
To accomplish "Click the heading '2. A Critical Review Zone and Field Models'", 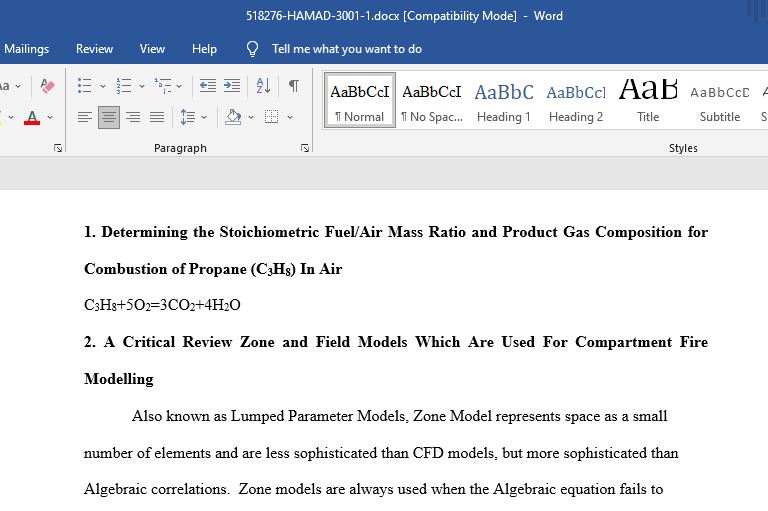I will click(396, 341).
